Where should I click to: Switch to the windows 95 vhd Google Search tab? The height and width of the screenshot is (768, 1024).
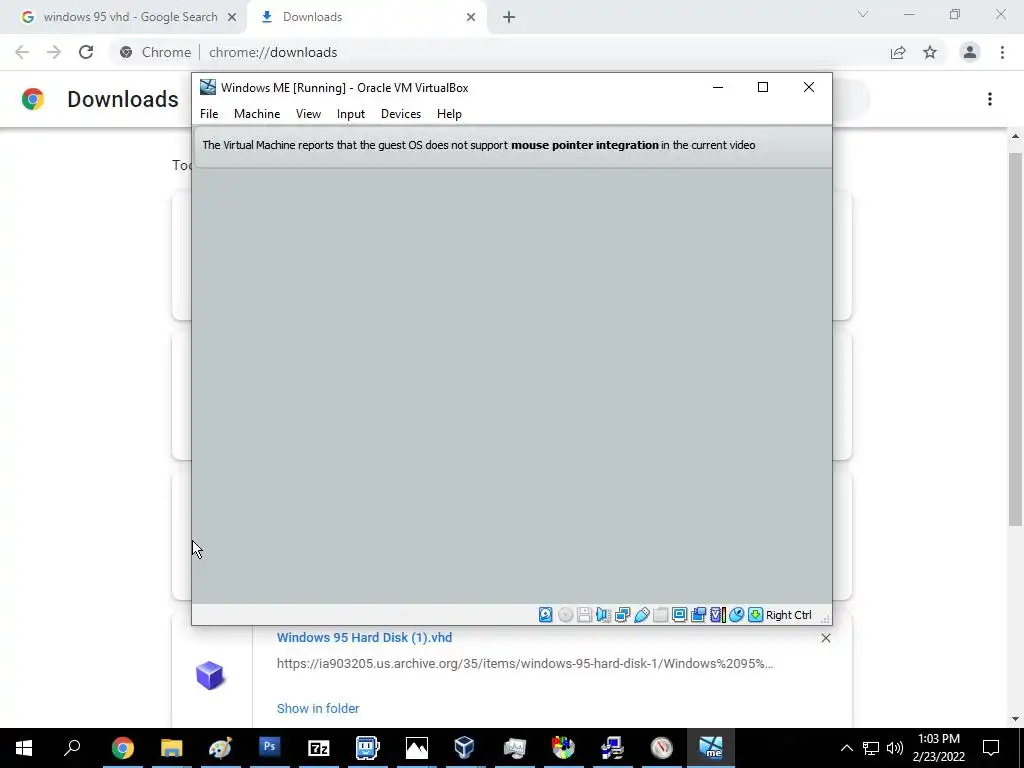[x=130, y=17]
